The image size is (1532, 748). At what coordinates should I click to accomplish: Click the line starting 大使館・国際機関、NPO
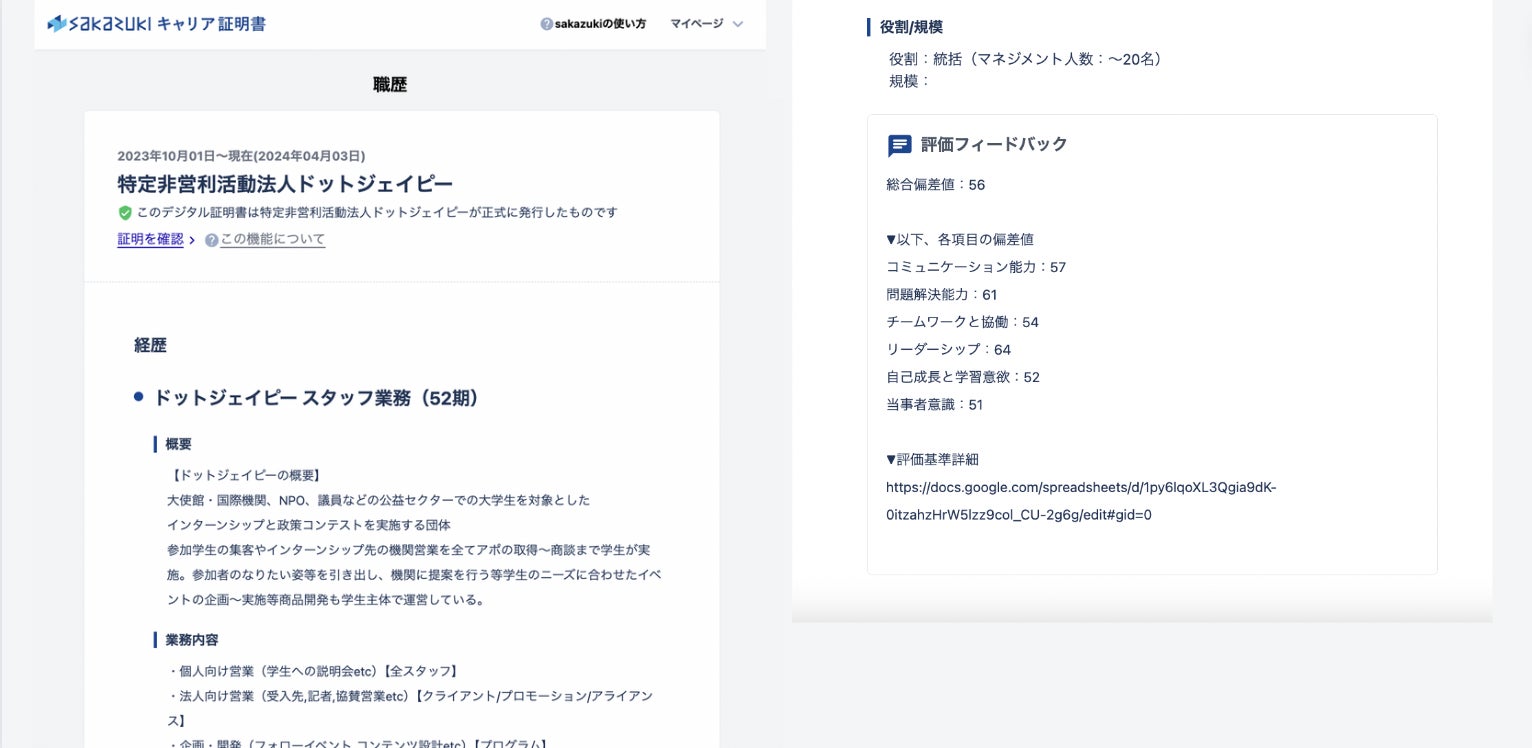pyautogui.click(x=379, y=500)
